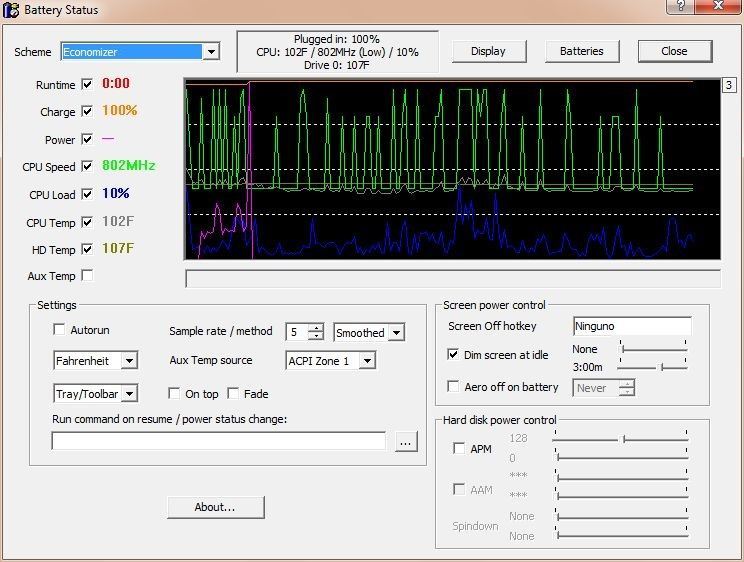744x562 pixels.
Task: Enable the Fade checkbox
Action: coord(233,393)
